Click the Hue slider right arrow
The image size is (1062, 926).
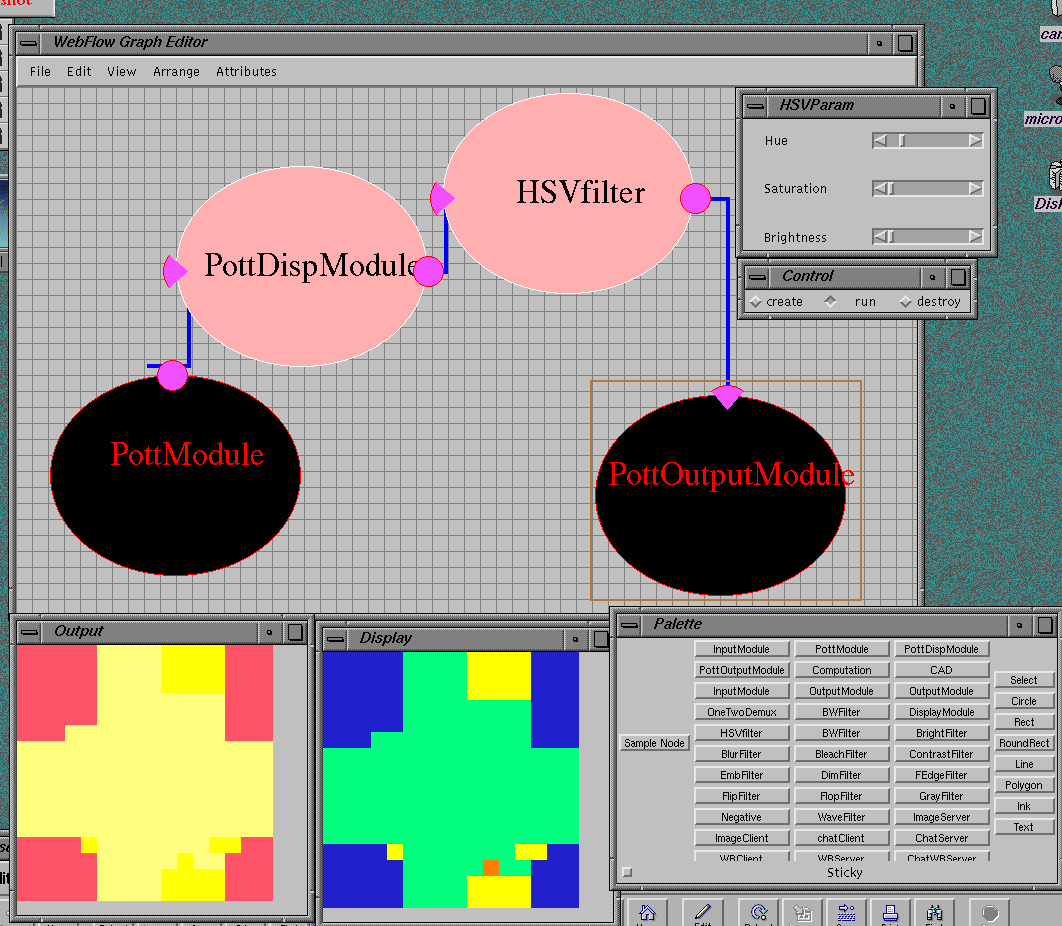[x=975, y=140]
